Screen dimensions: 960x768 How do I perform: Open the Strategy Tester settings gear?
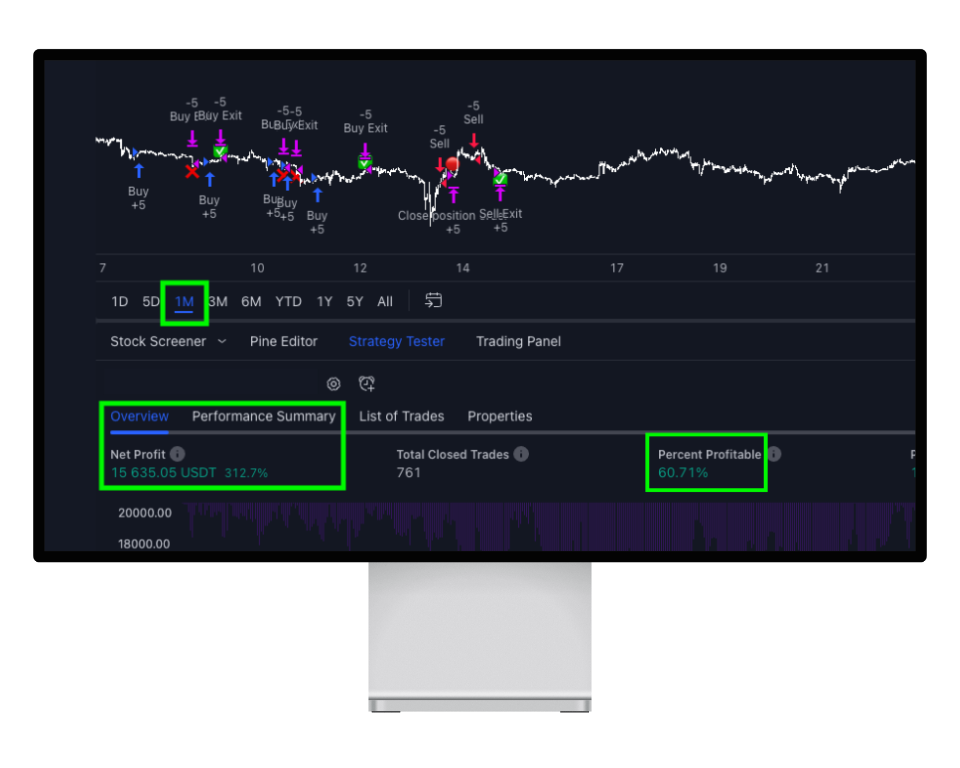click(x=333, y=383)
